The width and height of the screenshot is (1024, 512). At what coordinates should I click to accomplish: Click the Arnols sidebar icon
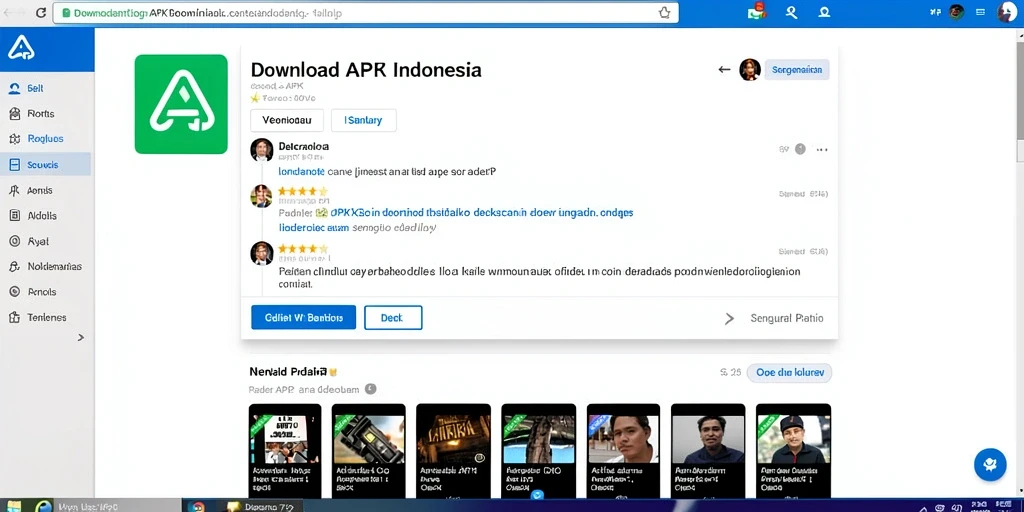coord(14,292)
